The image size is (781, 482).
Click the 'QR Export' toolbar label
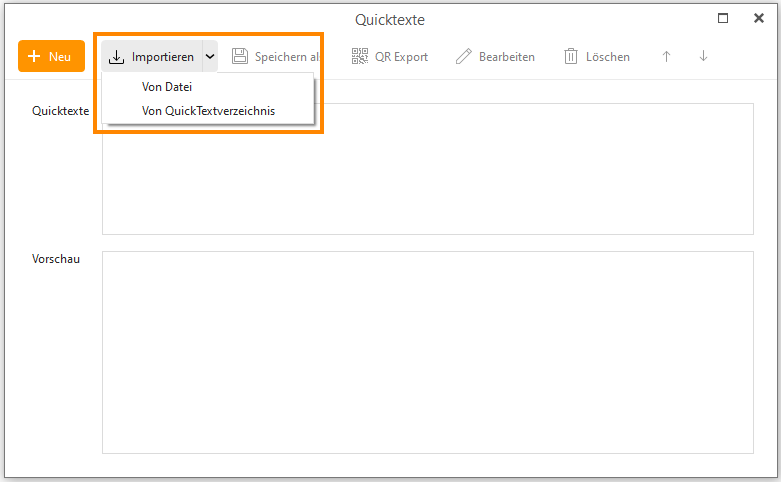pyautogui.click(x=401, y=57)
